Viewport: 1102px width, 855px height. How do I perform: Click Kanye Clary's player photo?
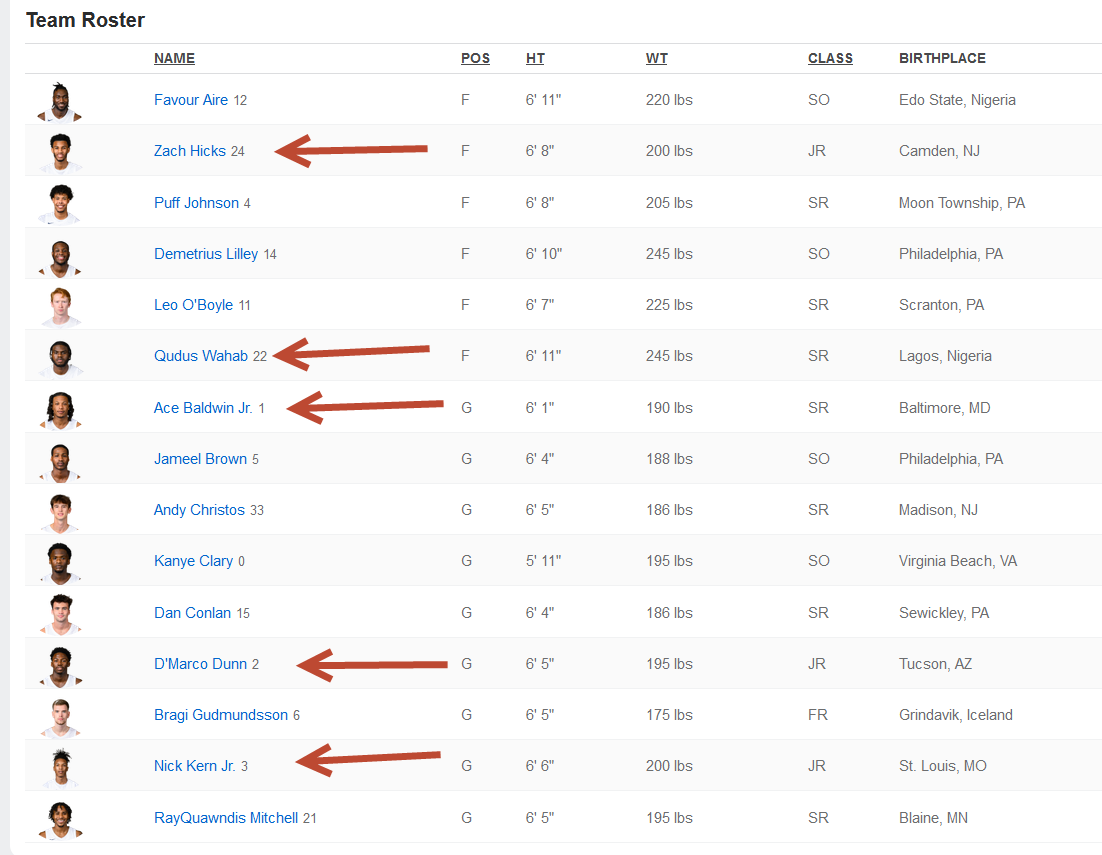tap(60, 562)
